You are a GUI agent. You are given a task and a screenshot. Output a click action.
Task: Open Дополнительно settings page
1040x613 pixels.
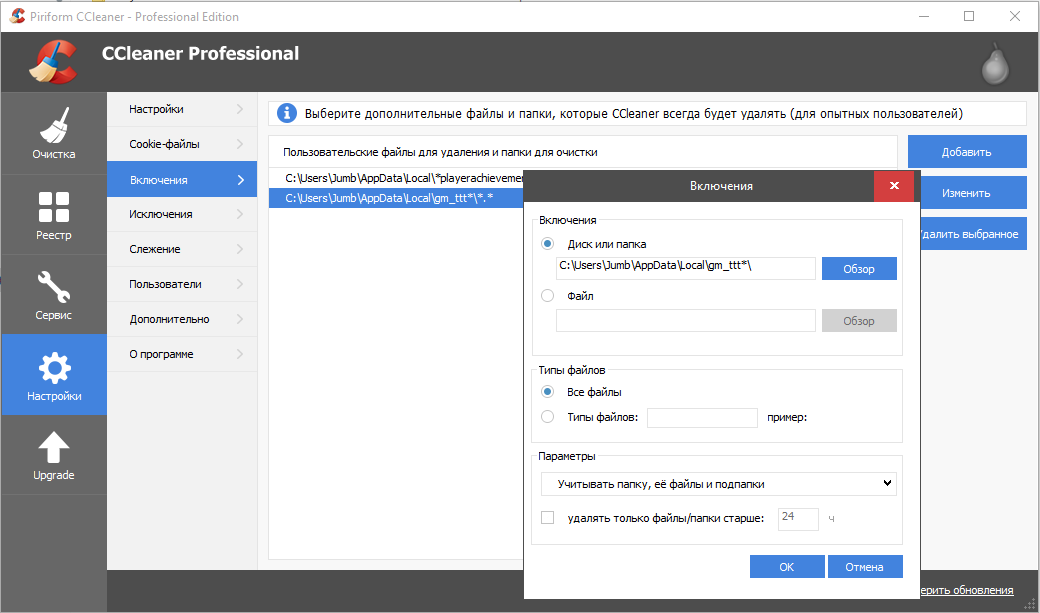[182, 319]
